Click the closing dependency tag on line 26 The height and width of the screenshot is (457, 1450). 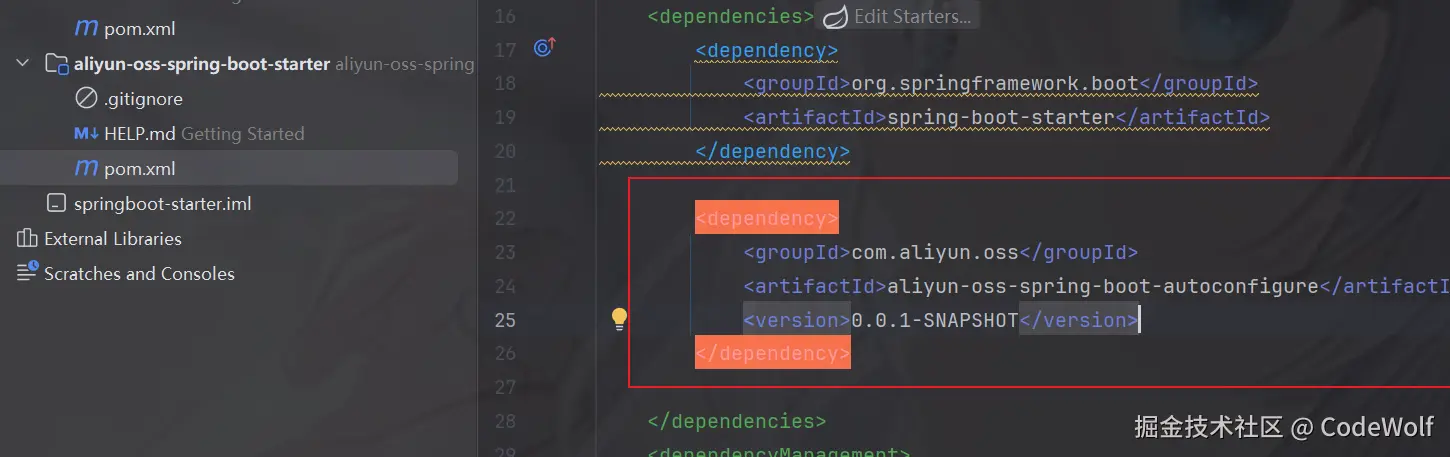(773, 353)
